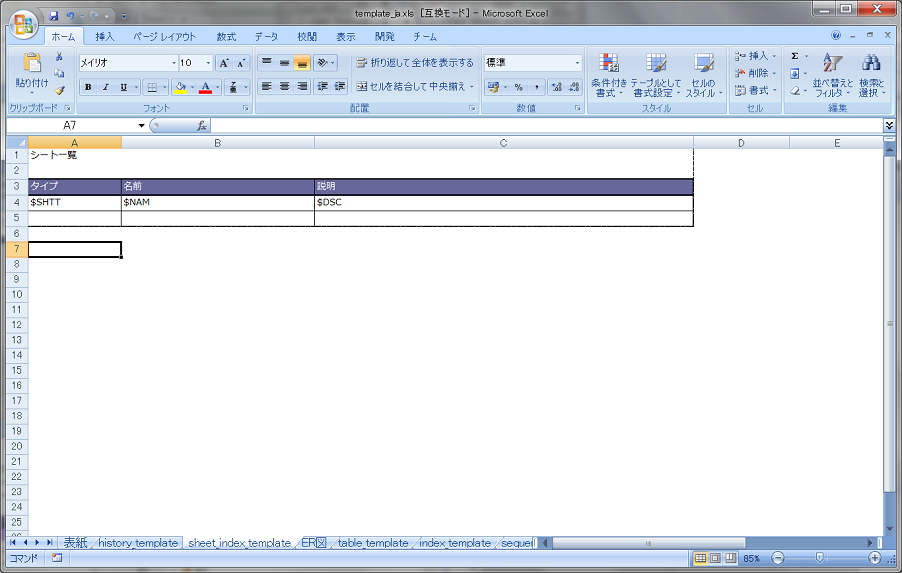
Task: Open the 挿入 ribbon tab
Action: [x=105, y=36]
